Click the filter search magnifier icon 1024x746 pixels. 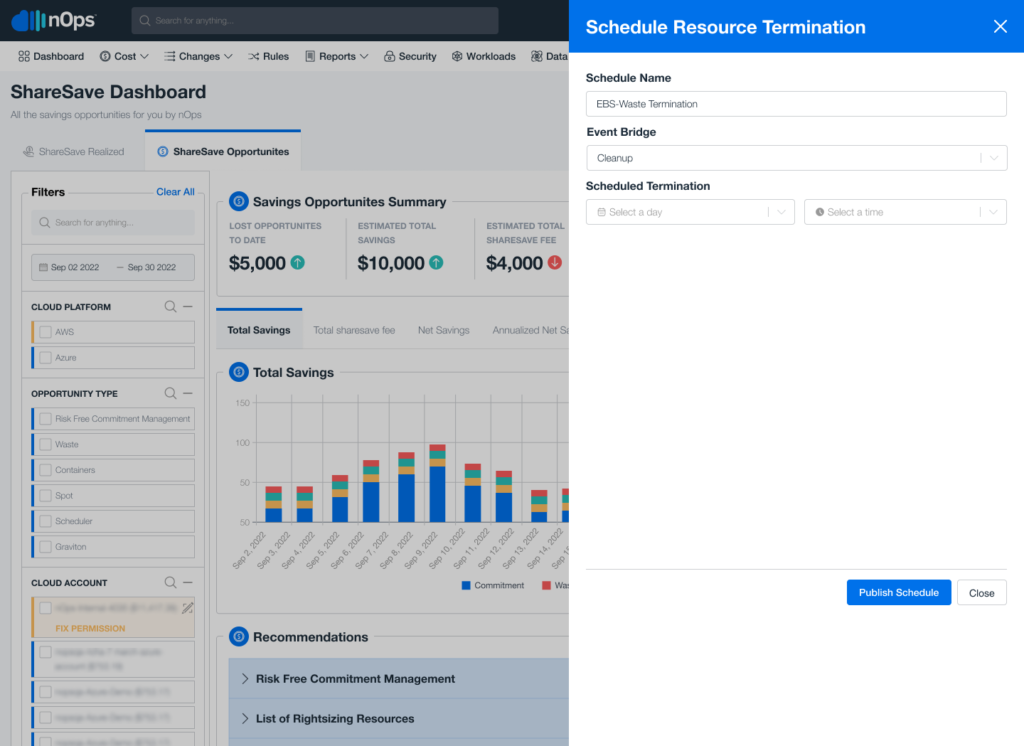44,223
